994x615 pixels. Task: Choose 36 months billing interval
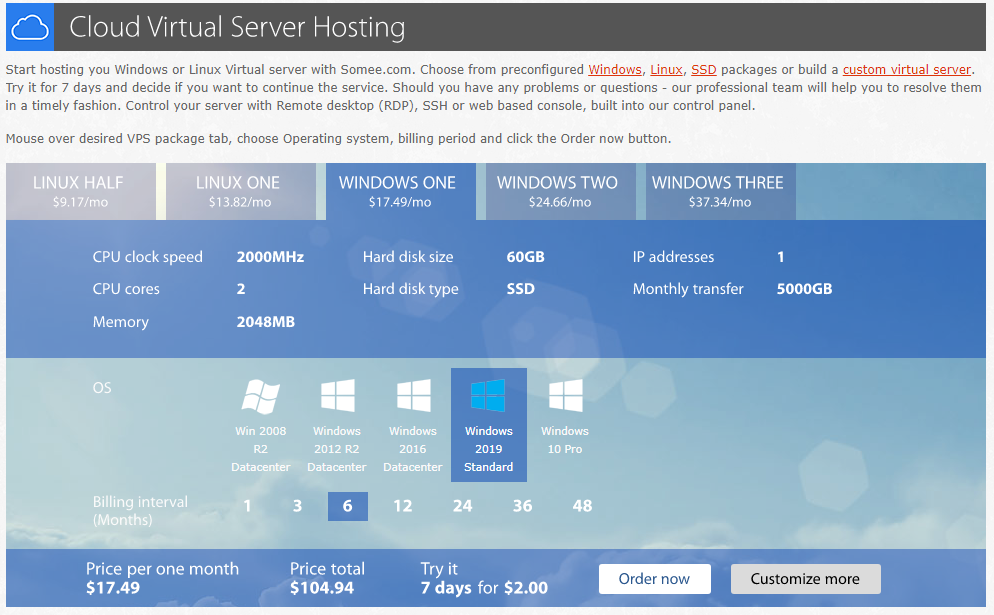522,506
